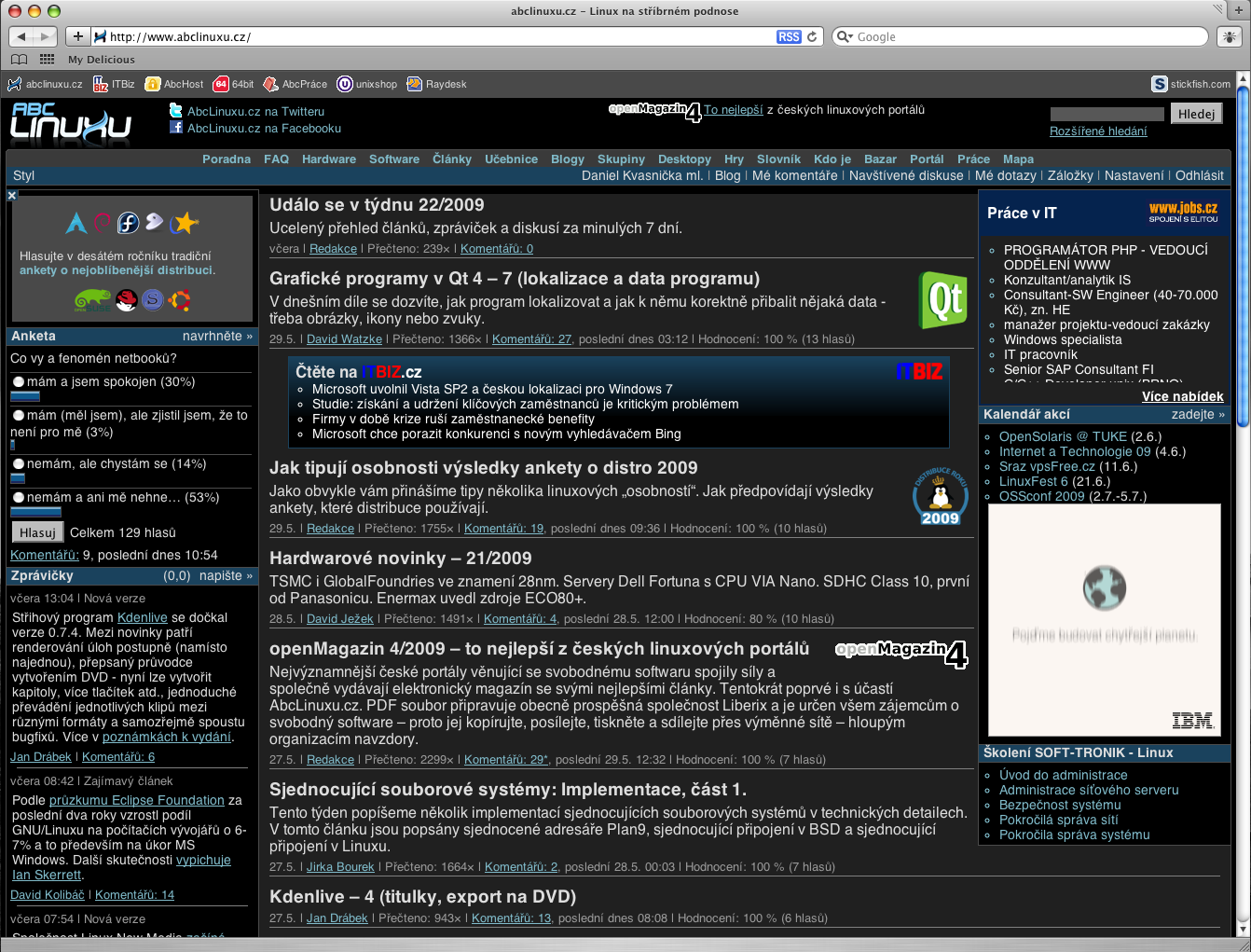The image size is (1251, 952).
Task: Open the stickfish.com bookmark
Action: [1191, 84]
